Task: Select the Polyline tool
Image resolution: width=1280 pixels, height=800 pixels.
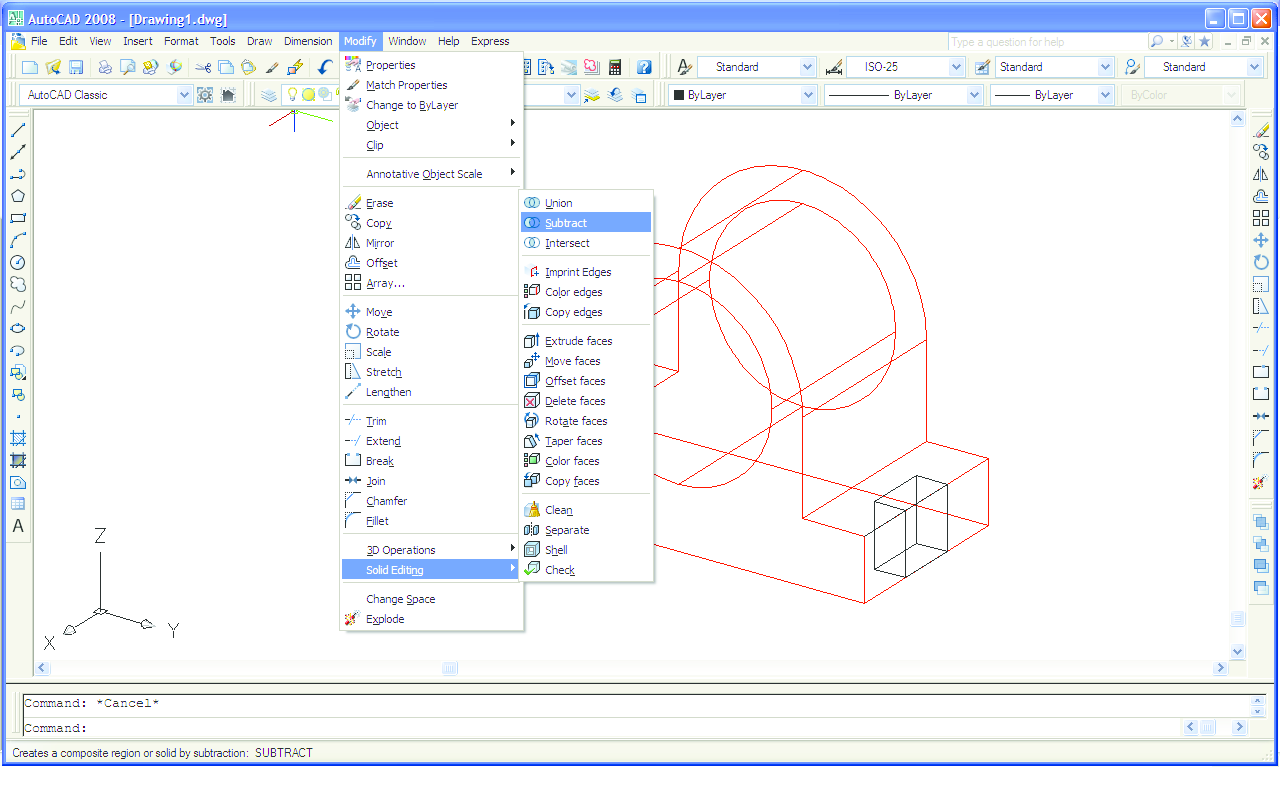Action: click(18, 174)
